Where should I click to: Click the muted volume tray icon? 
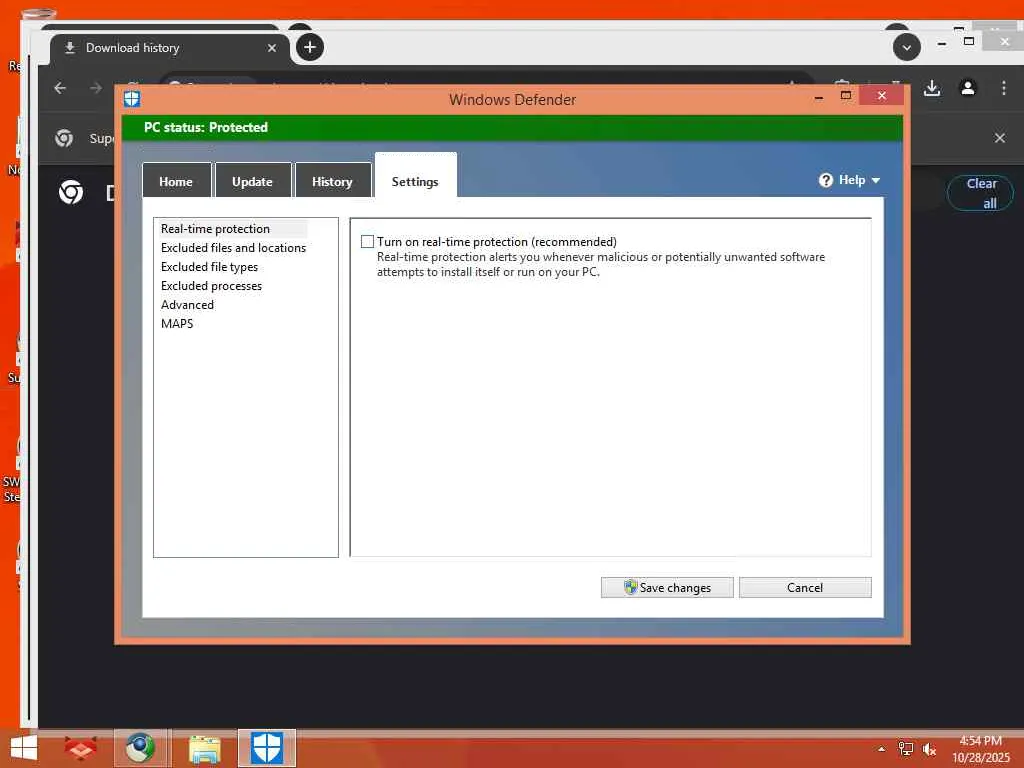coord(929,749)
